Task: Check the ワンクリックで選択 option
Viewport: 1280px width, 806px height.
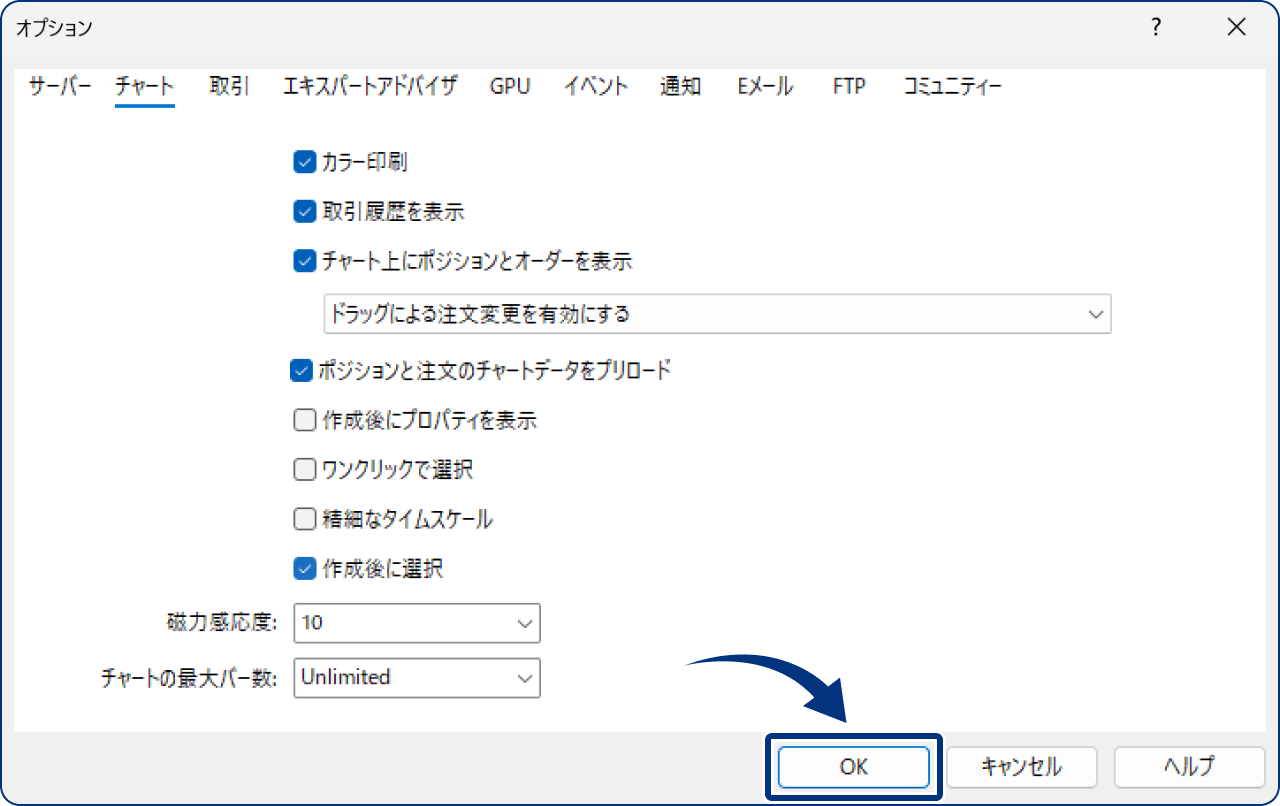Action: (x=303, y=469)
